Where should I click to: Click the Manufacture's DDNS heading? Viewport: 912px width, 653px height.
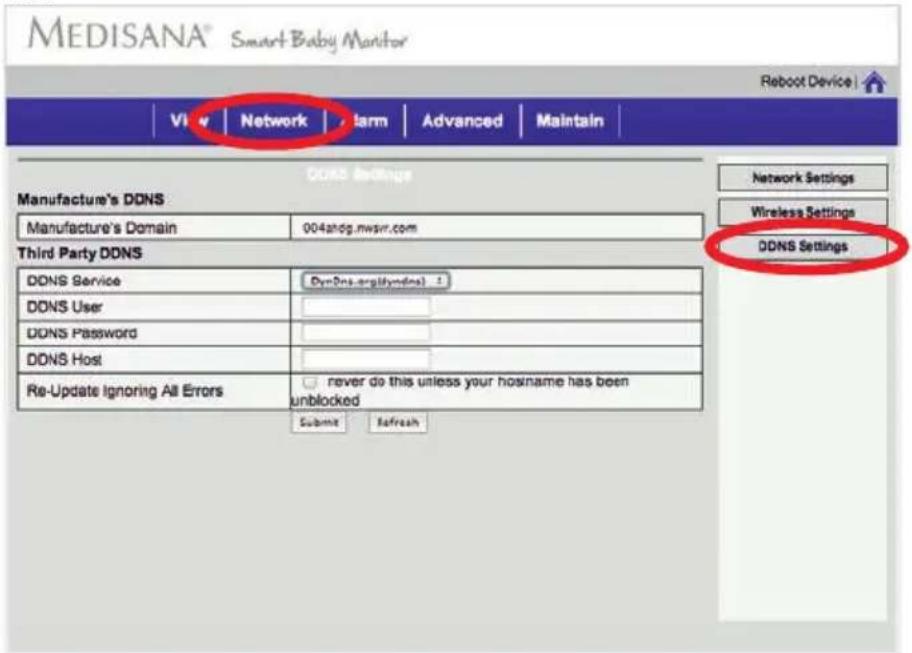coord(91,199)
